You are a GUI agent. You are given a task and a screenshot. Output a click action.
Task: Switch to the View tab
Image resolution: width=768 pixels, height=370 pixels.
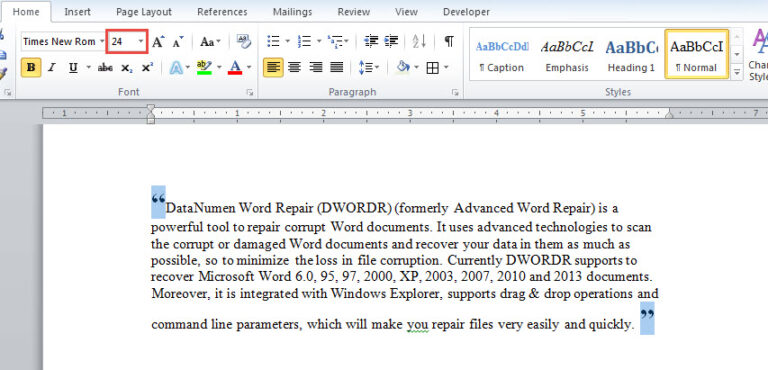pyautogui.click(x=406, y=12)
